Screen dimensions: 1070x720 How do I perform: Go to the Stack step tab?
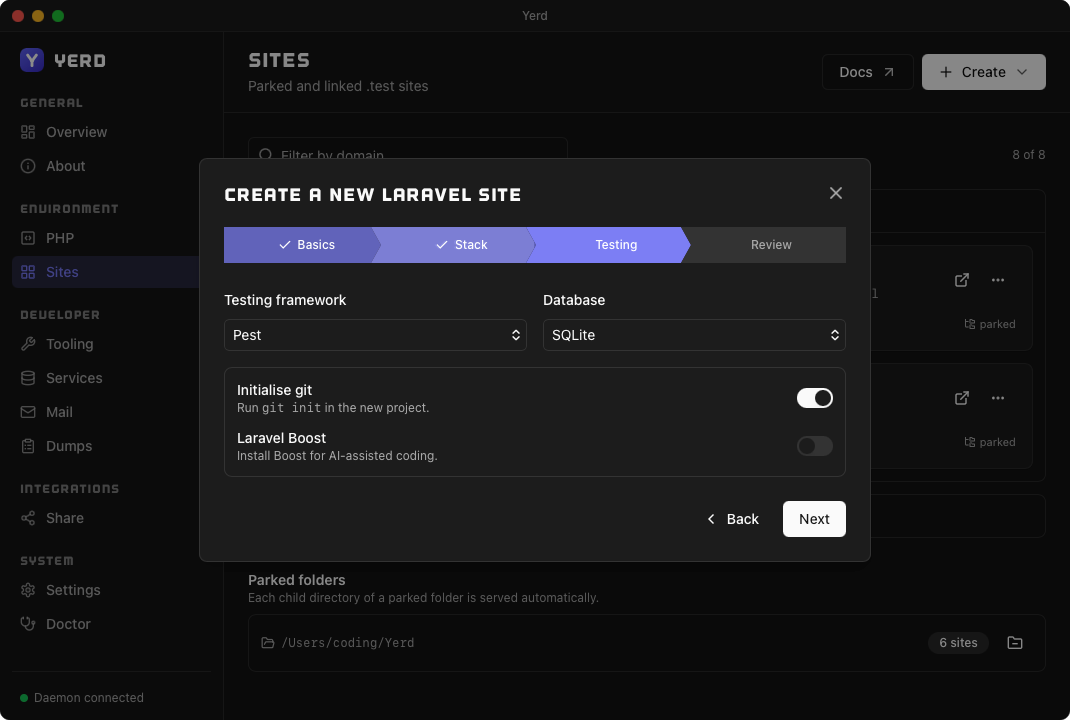[456, 245]
